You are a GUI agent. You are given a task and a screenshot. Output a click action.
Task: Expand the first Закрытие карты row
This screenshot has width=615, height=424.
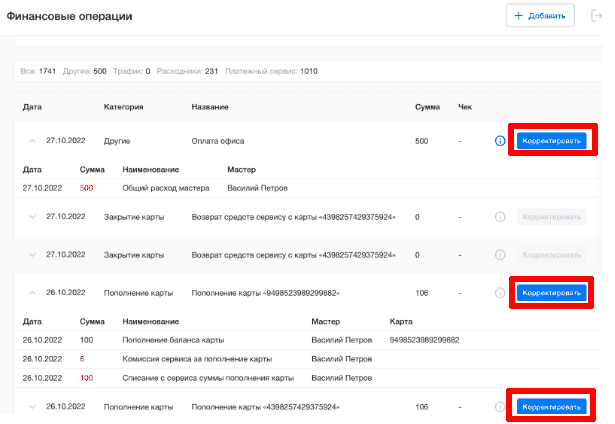32,217
